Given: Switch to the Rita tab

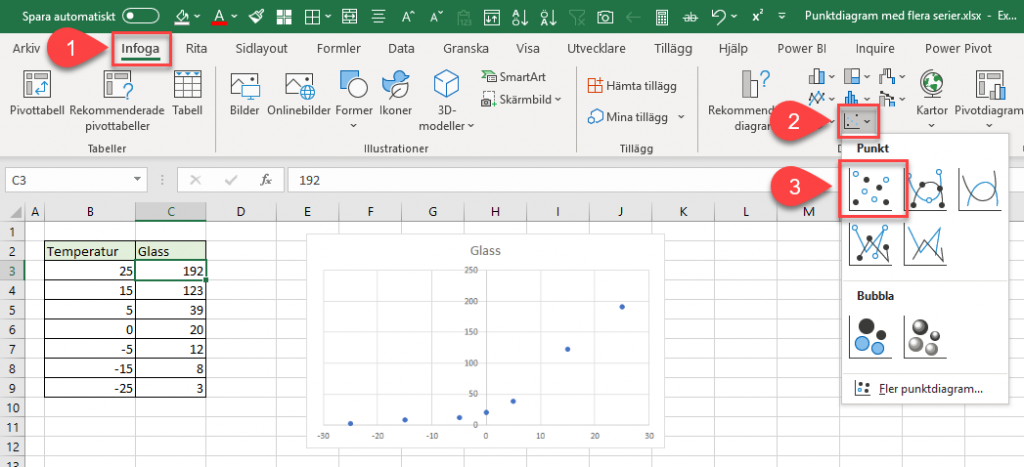Looking at the screenshot, I should click(x=197, y=48).
